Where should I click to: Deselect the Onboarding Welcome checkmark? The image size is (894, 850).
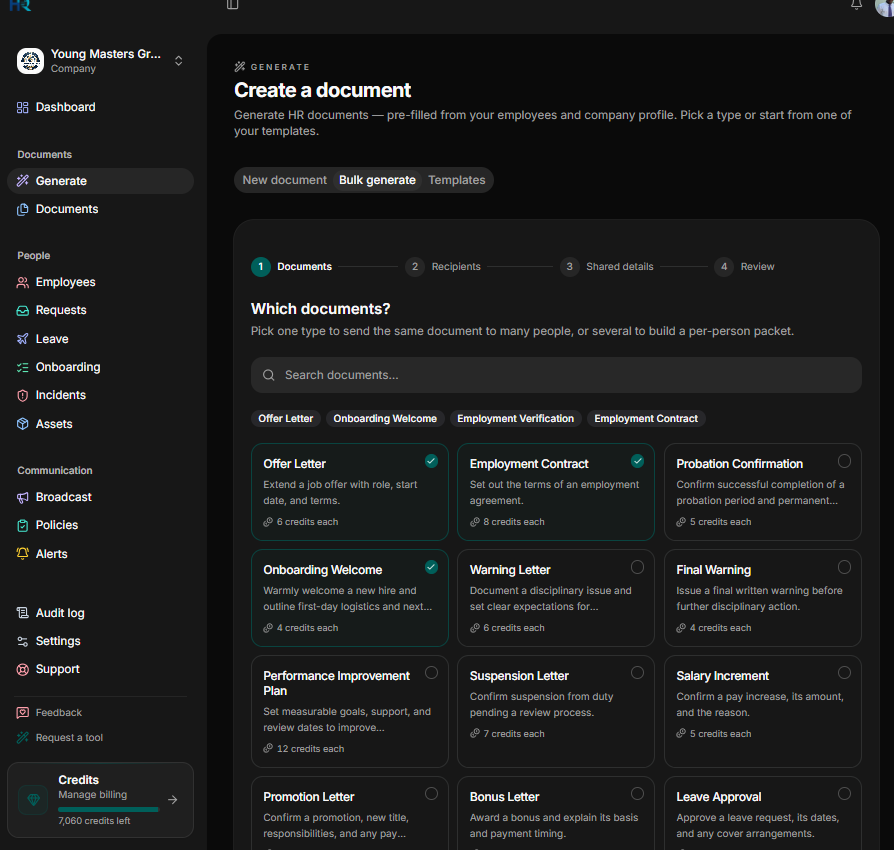pyautogui.click(x=432, y=567)
